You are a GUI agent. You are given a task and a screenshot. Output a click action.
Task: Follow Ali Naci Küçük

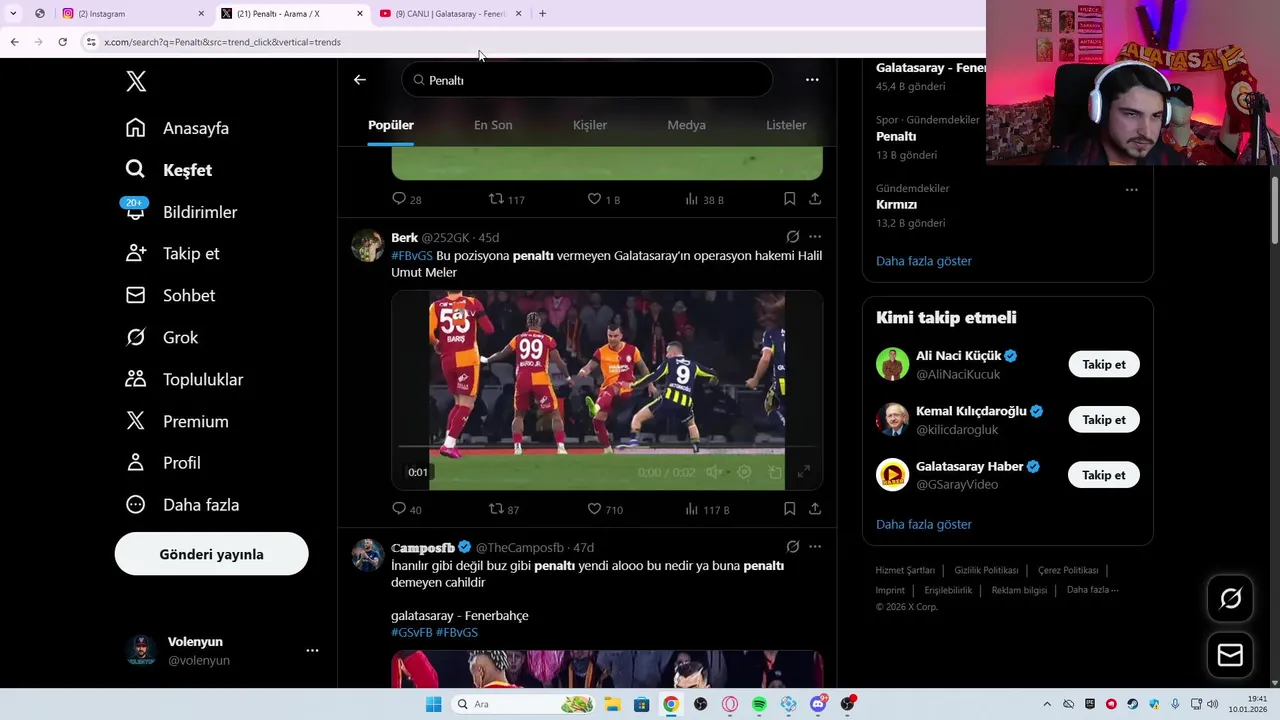pos(1104,364)
